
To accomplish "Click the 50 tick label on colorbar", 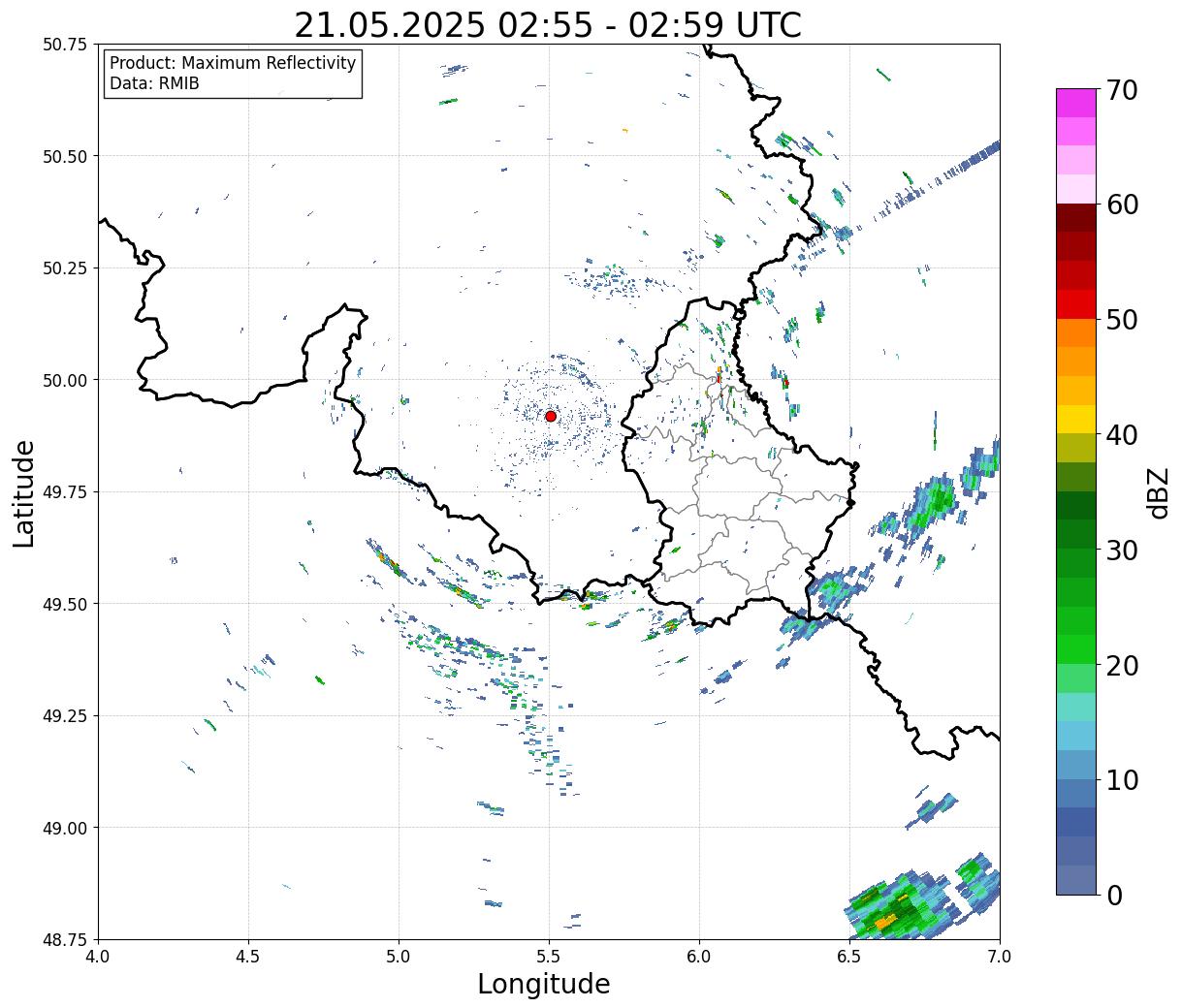I will coord(1123,320).
